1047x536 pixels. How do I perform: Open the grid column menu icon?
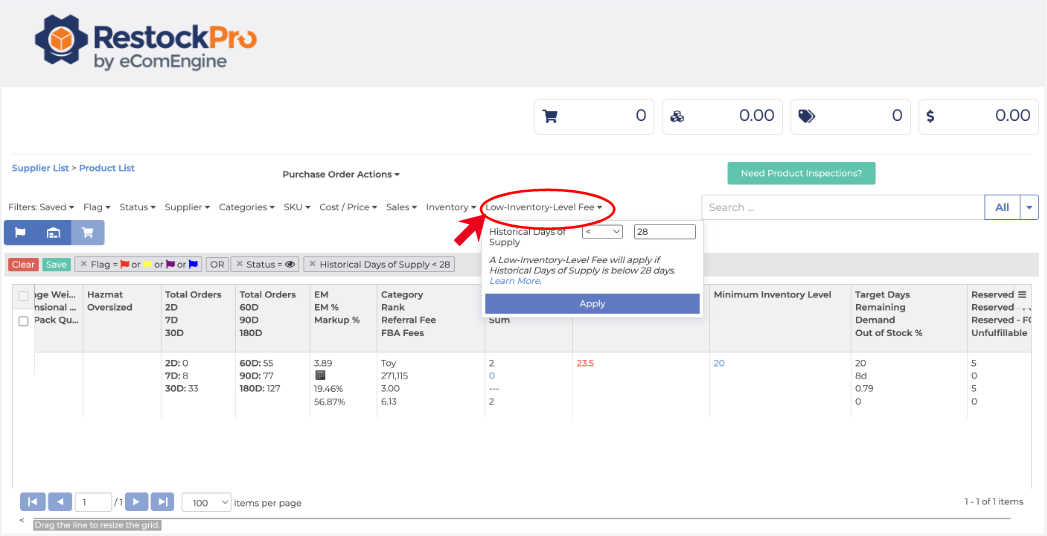click(x=1022, y=295)
